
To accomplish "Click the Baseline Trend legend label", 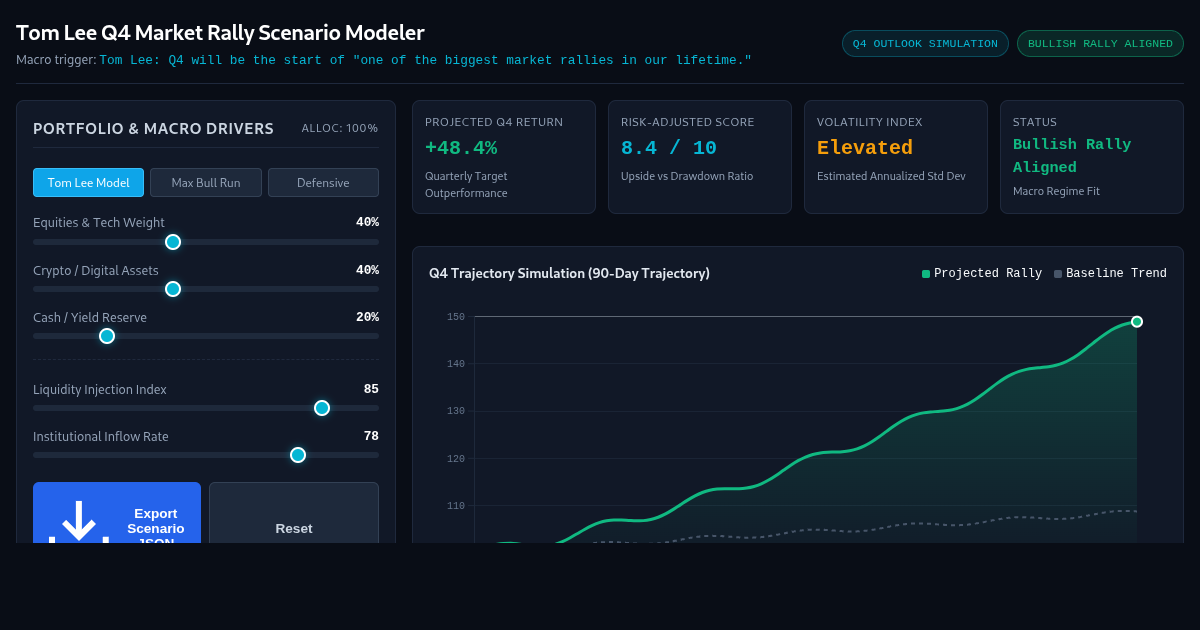I will 1116,274.
